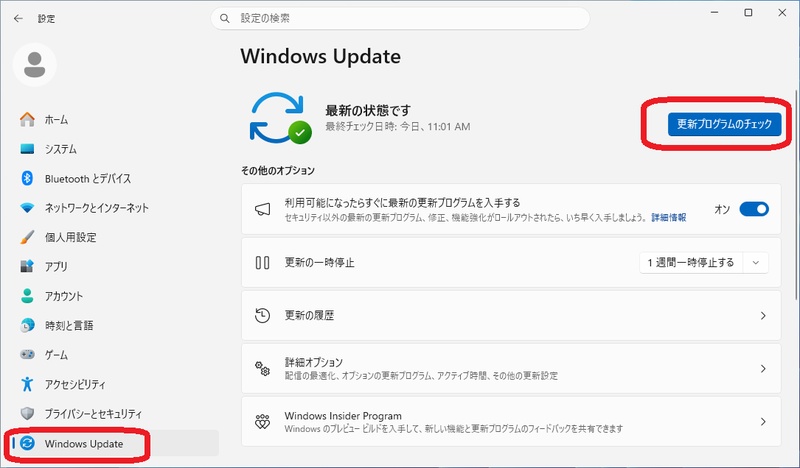Viewport: 800px width, 468px height.
Task: Click 更新プログラムのチェック button
Action: tap(724, 124)
